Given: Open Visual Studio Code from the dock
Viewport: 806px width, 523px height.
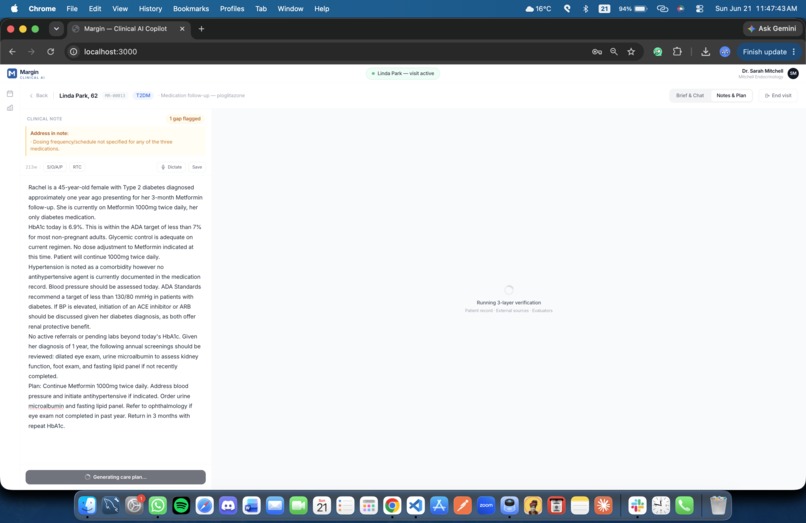Looking at the screenshot, I should coord(415,506).
